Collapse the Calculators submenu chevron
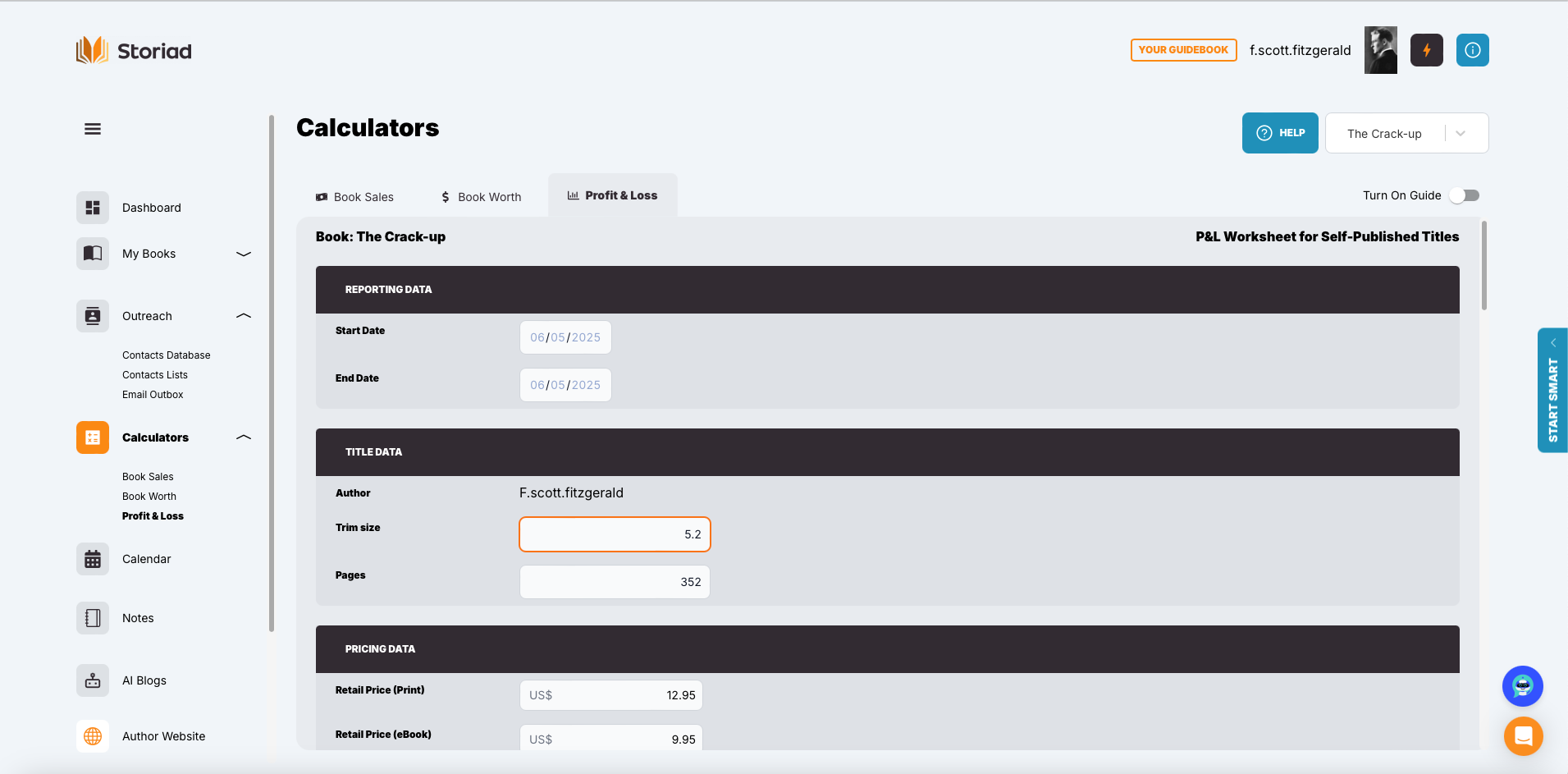The height and width of the screenshot is (774, 1568). click(x=244, y=437)
